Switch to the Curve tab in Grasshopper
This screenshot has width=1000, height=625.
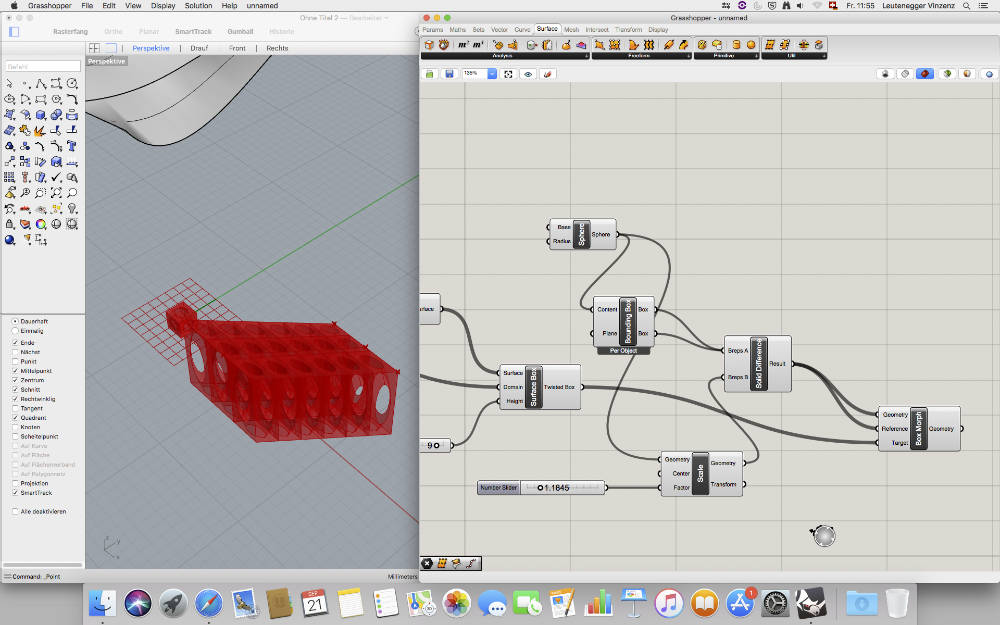click(522, 29)
